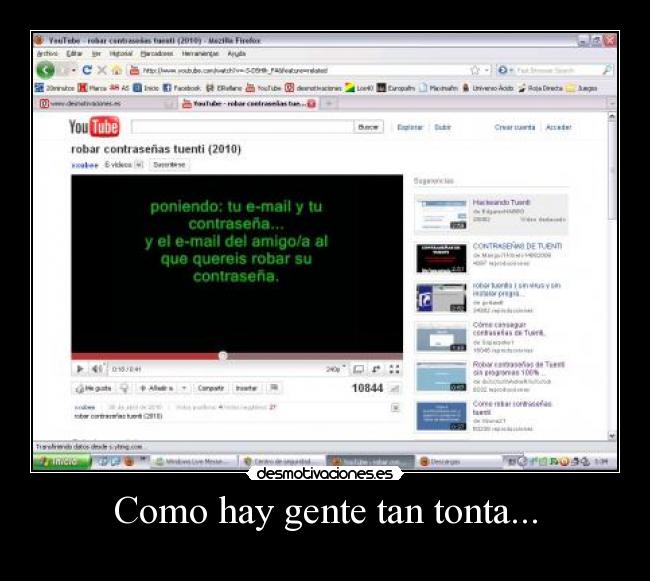The width and height of the screenshot is (650, 581).
Task: Open the list-all-tabs dropdown at tab bar end
Action: click(611, 103)
